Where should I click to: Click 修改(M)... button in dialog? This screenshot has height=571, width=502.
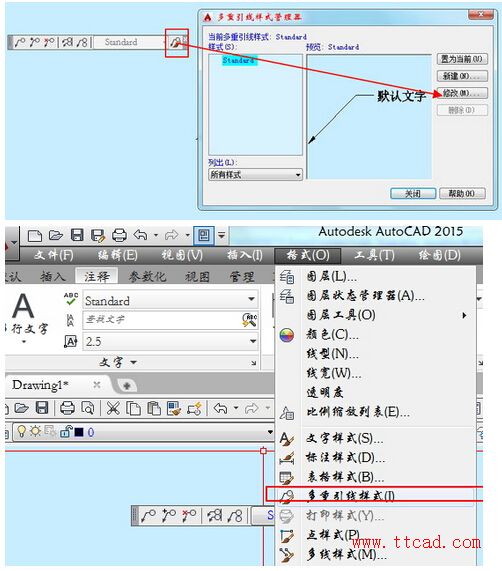coord(462,93)
